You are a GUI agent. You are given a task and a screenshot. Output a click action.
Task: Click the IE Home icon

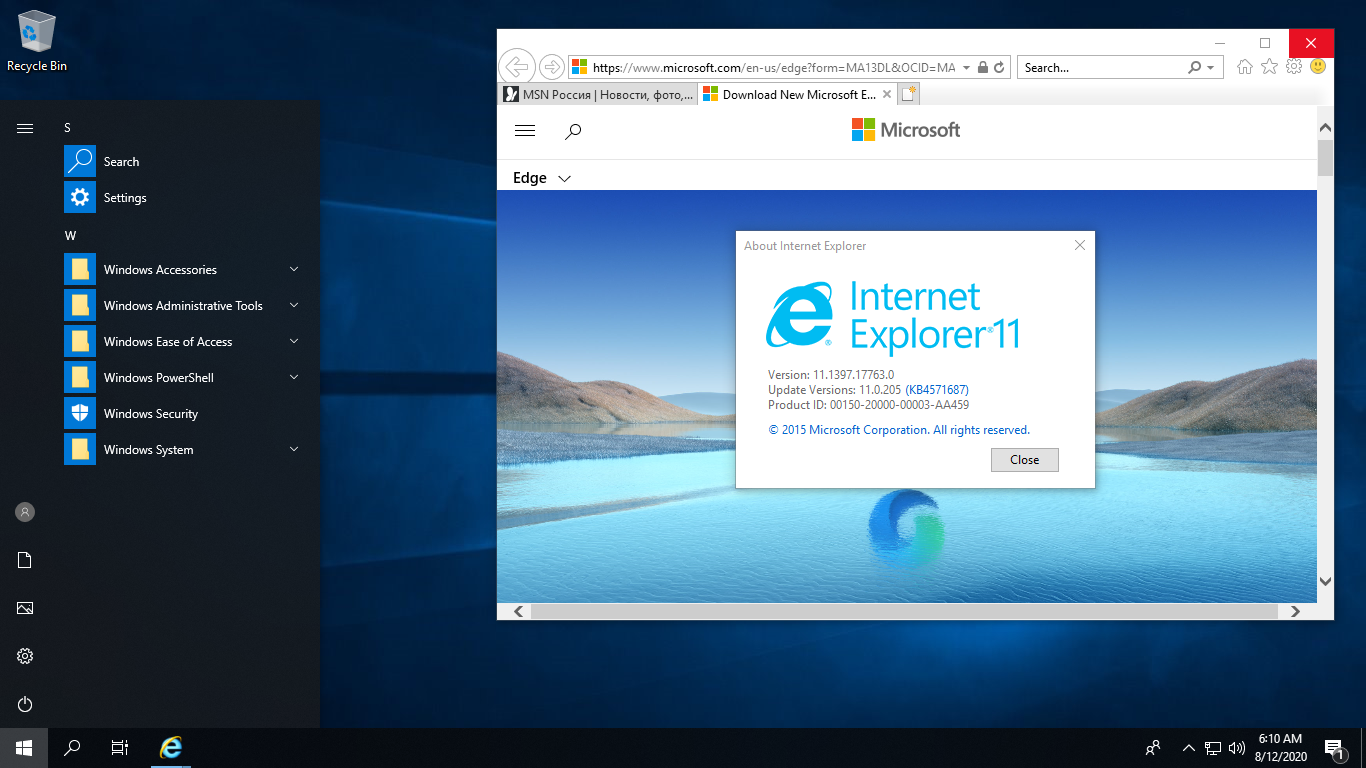coord(1245,67)
